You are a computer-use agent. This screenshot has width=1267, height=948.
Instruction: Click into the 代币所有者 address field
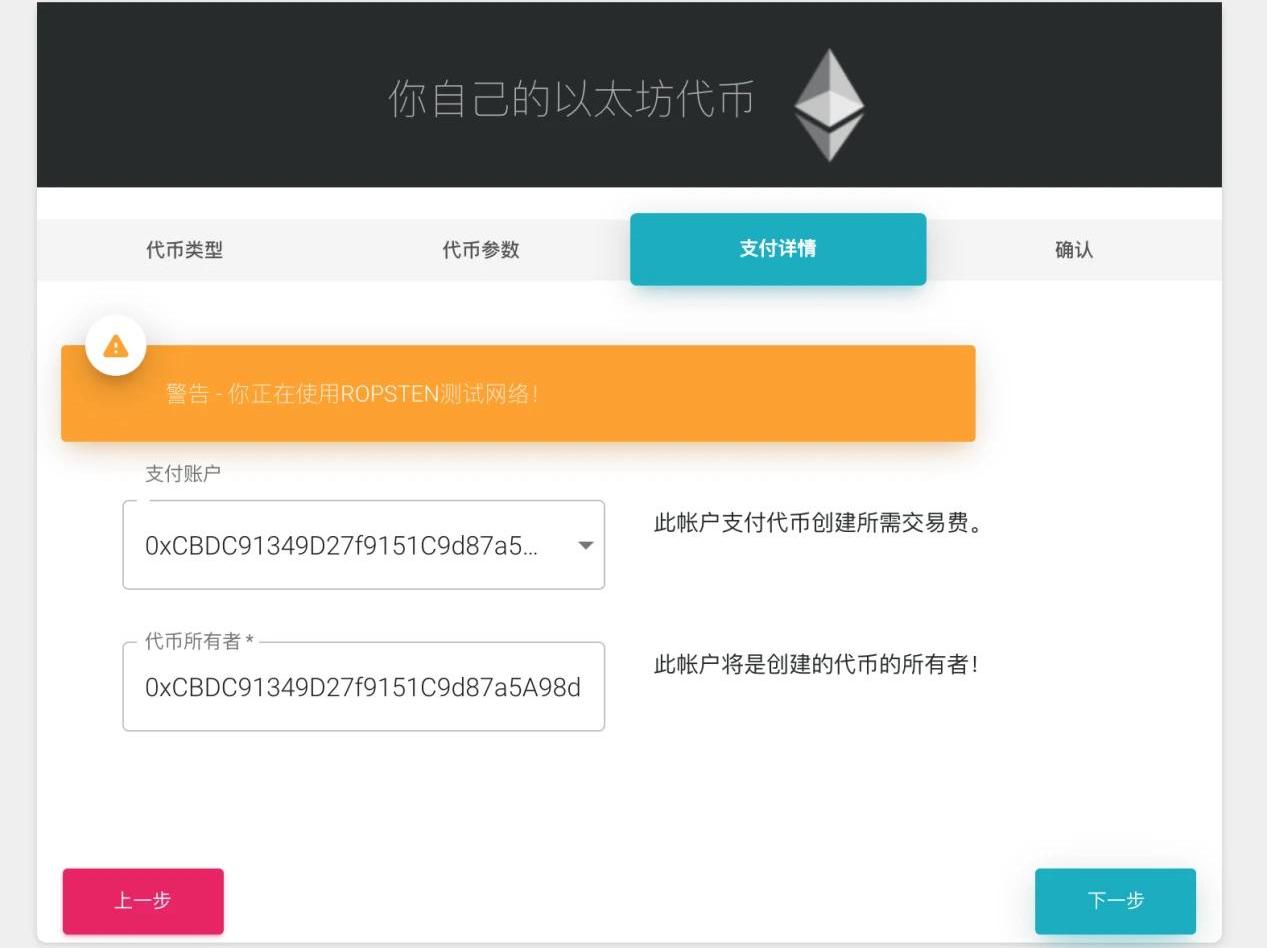(x=362, y=688)
